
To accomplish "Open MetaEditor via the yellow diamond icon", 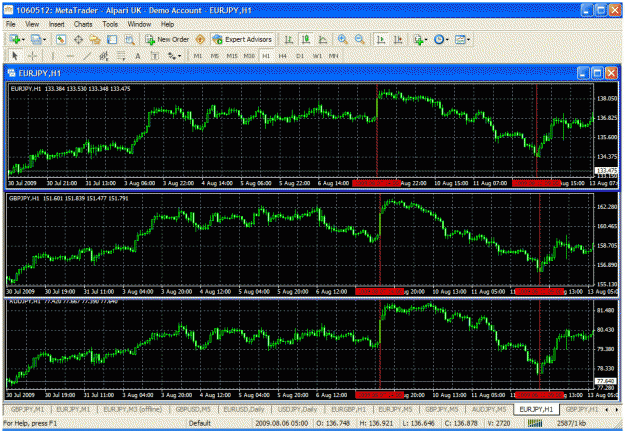I will (200, 39).
